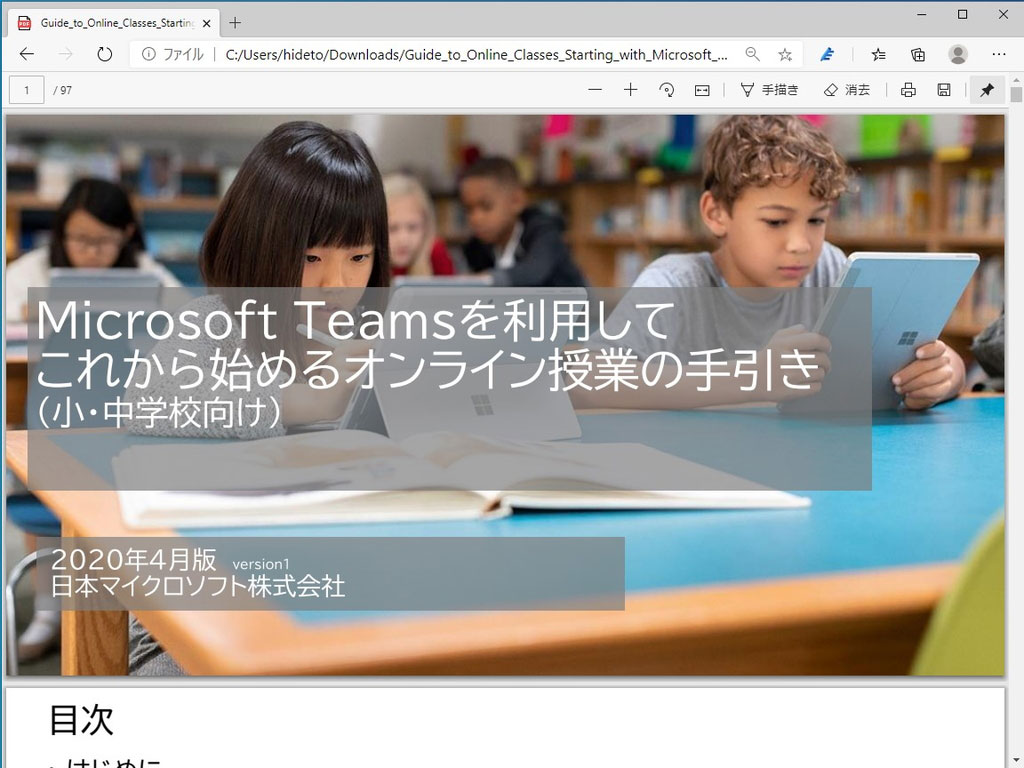Zoom out of the PDF page
1024x768 pixels.
point(595,90)
